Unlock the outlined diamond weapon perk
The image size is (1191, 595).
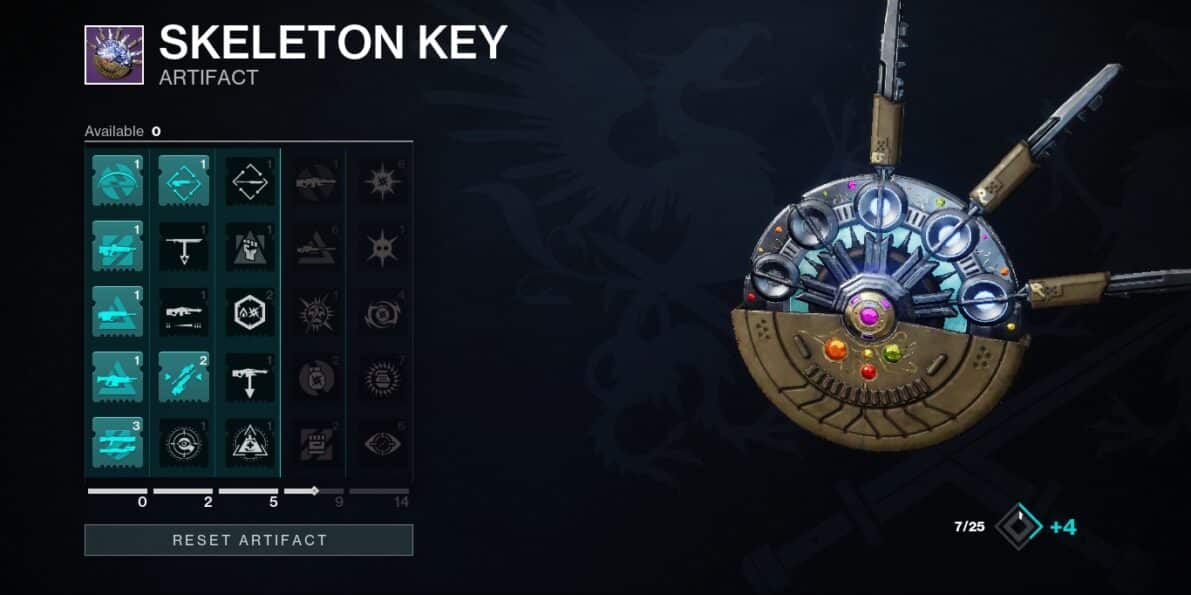tap(250, 181)
